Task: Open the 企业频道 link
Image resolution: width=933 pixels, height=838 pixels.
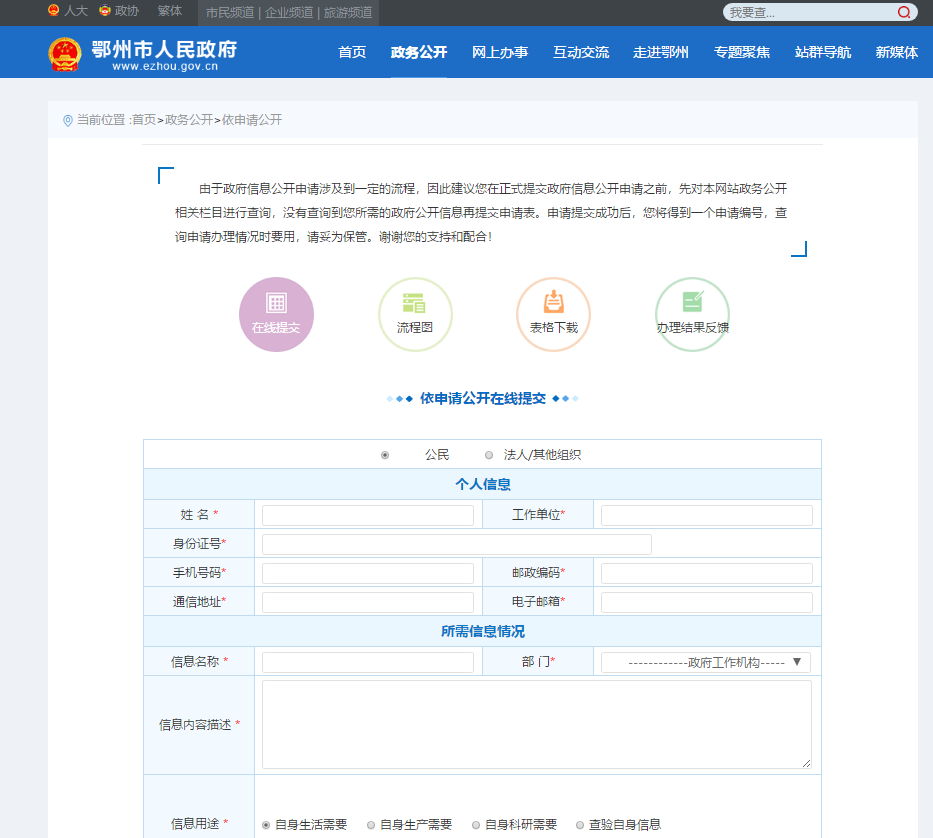Action: (289, 12)
